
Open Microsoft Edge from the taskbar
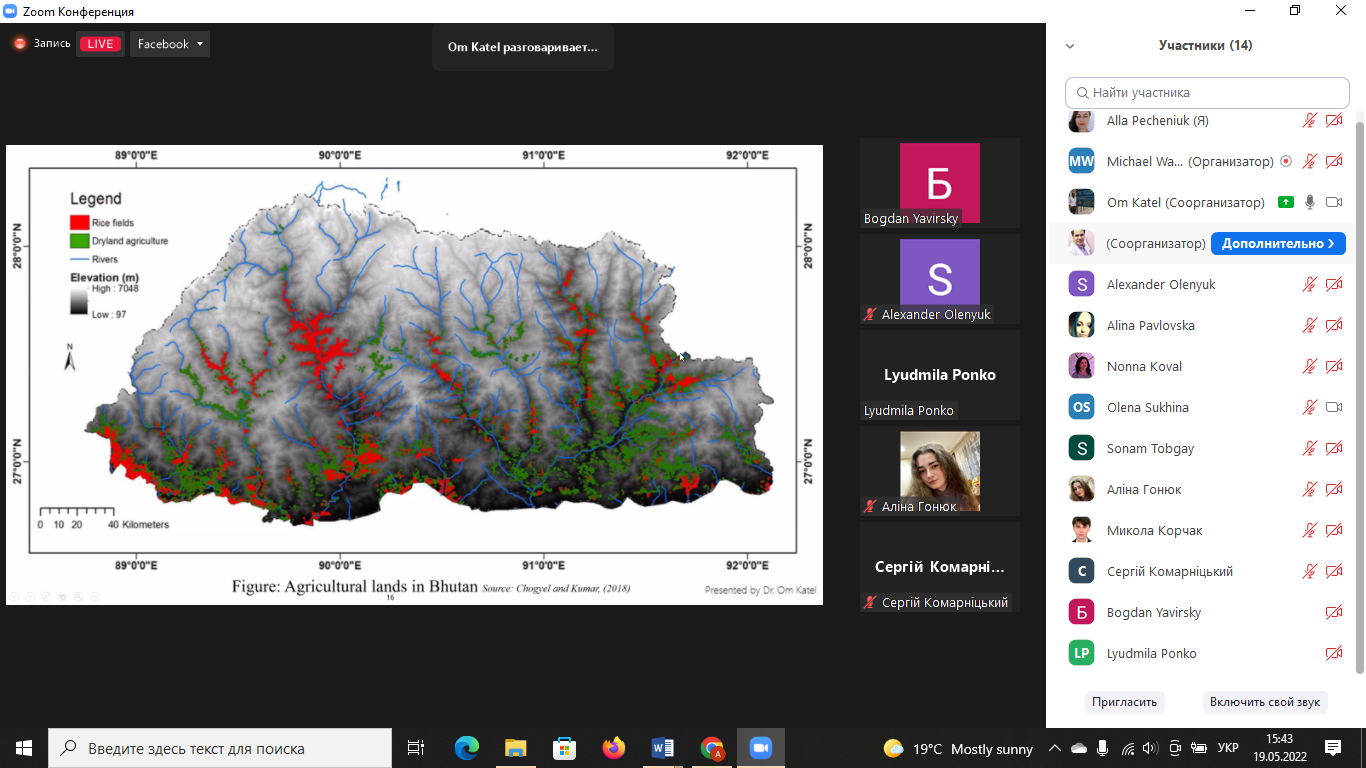click(x=467, y=748)
